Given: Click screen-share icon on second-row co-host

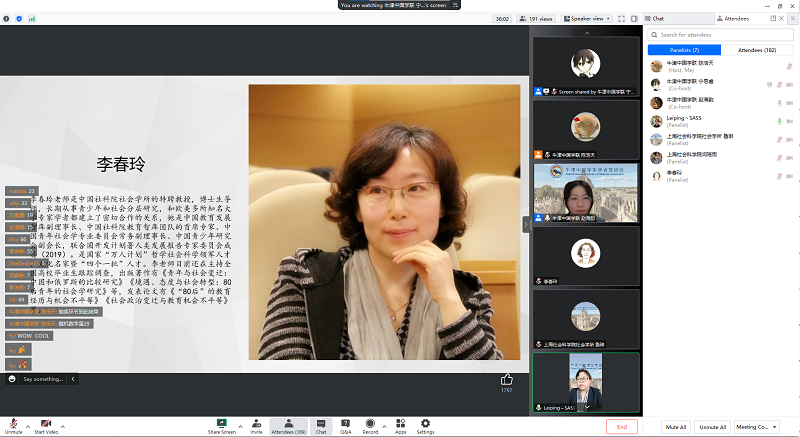Looking at the screenshot, I should pyautogui.click(x=769, y=85).
